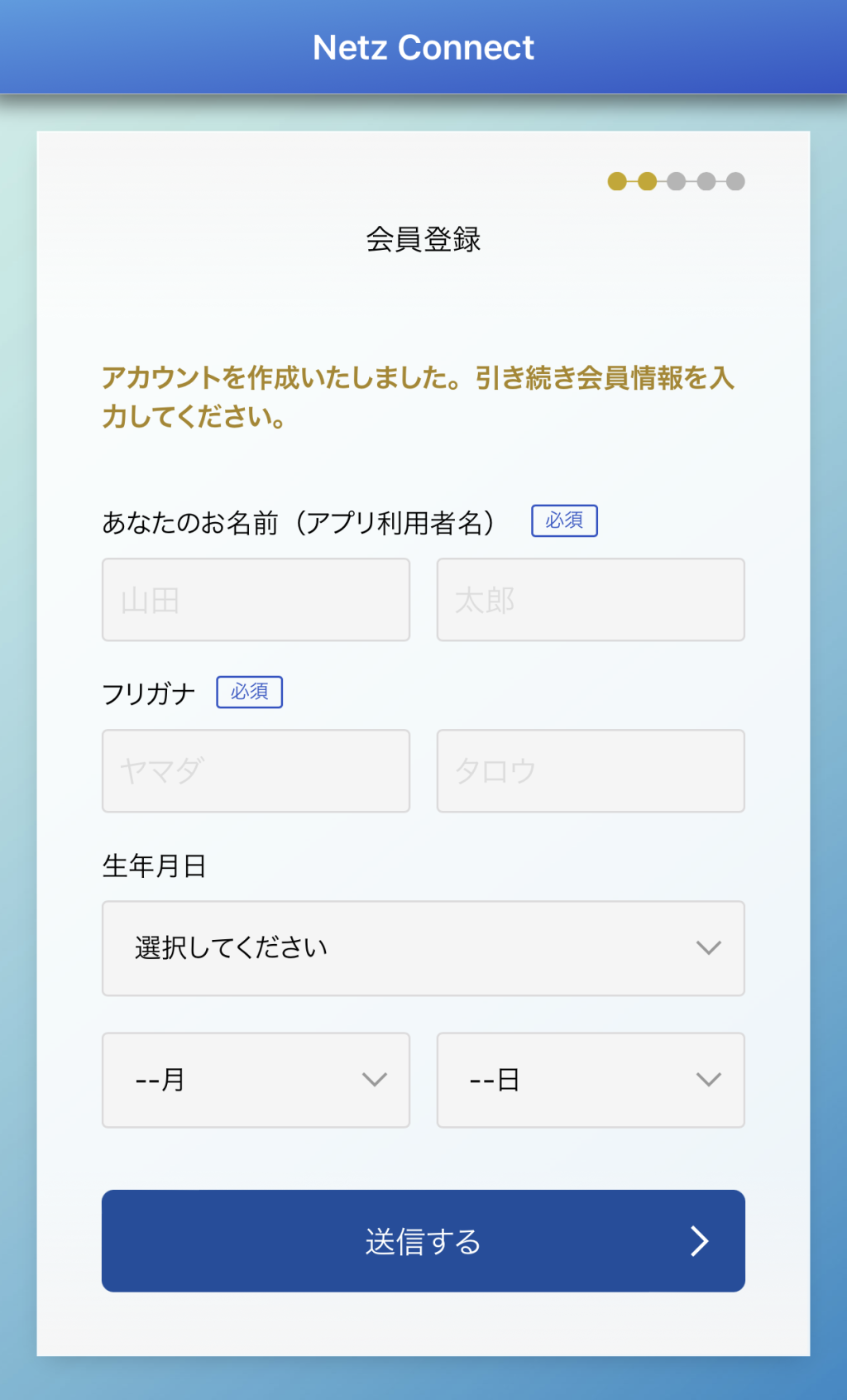Click the Netz Connect header title
Screen dimensions: 847x1400
click(x=423, y=48)
